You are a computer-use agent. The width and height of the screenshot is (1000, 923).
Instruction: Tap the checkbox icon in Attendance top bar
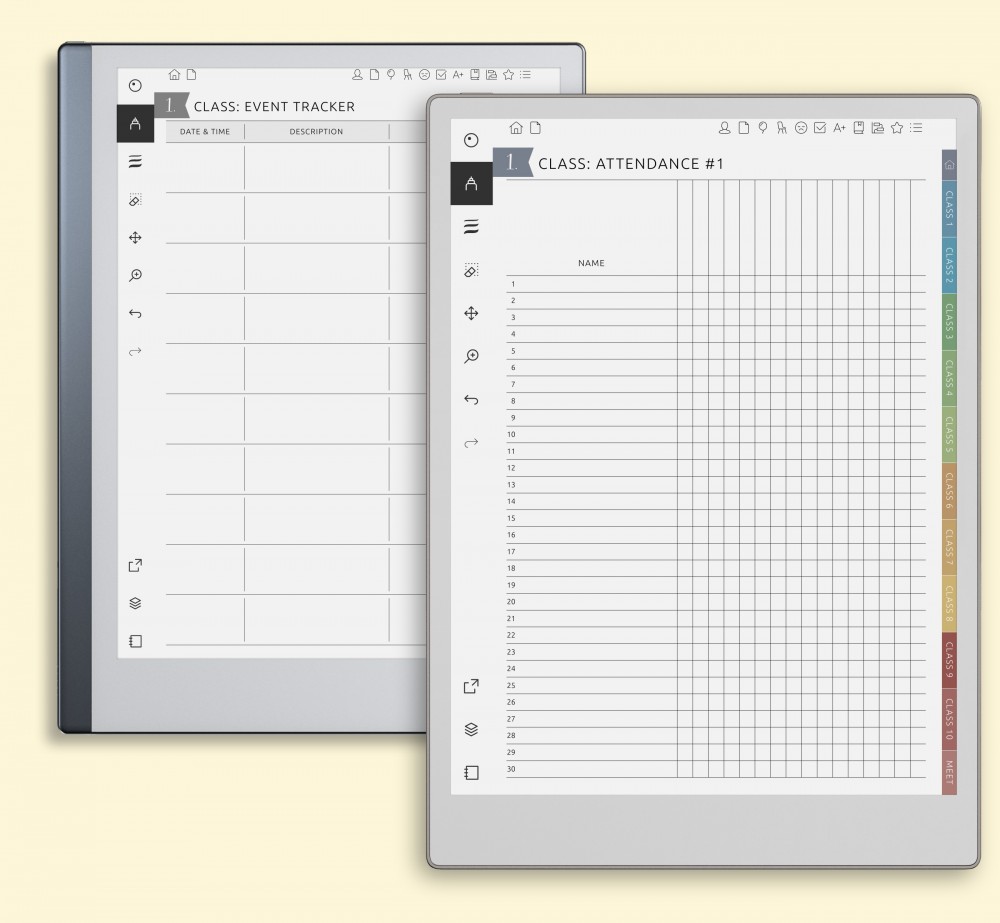click(820, 128)
